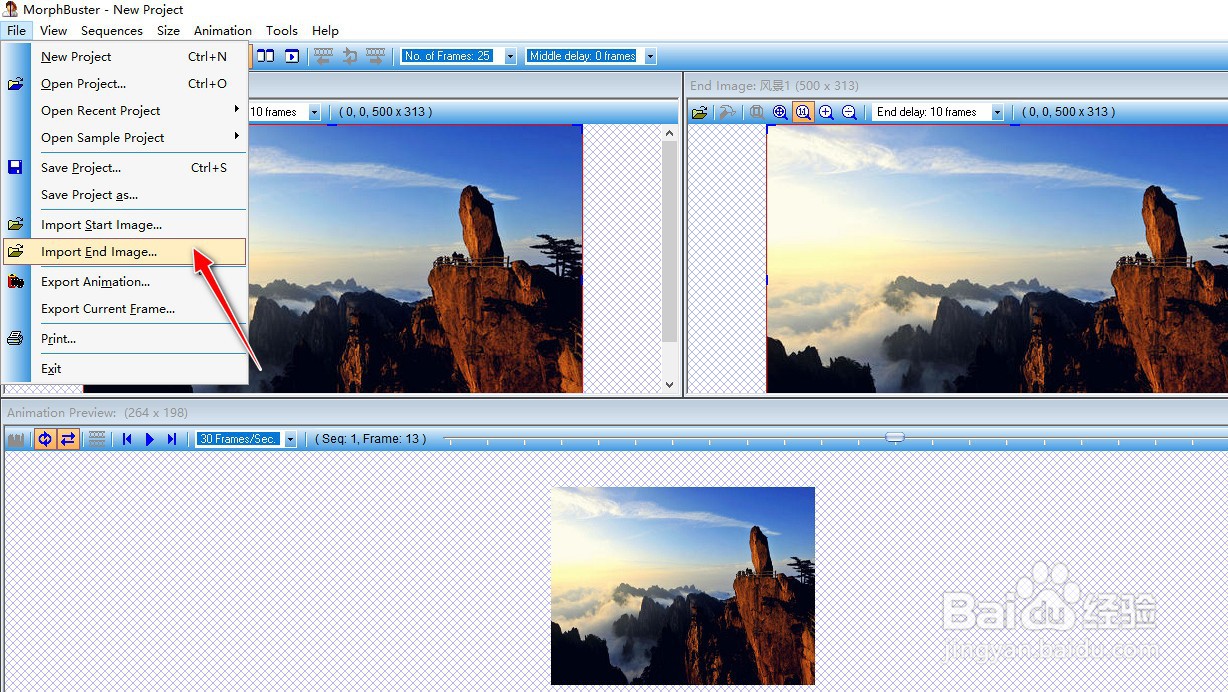Screen dimensions: 1228x692
Task: Open the View menu
Action: point(54,30)
